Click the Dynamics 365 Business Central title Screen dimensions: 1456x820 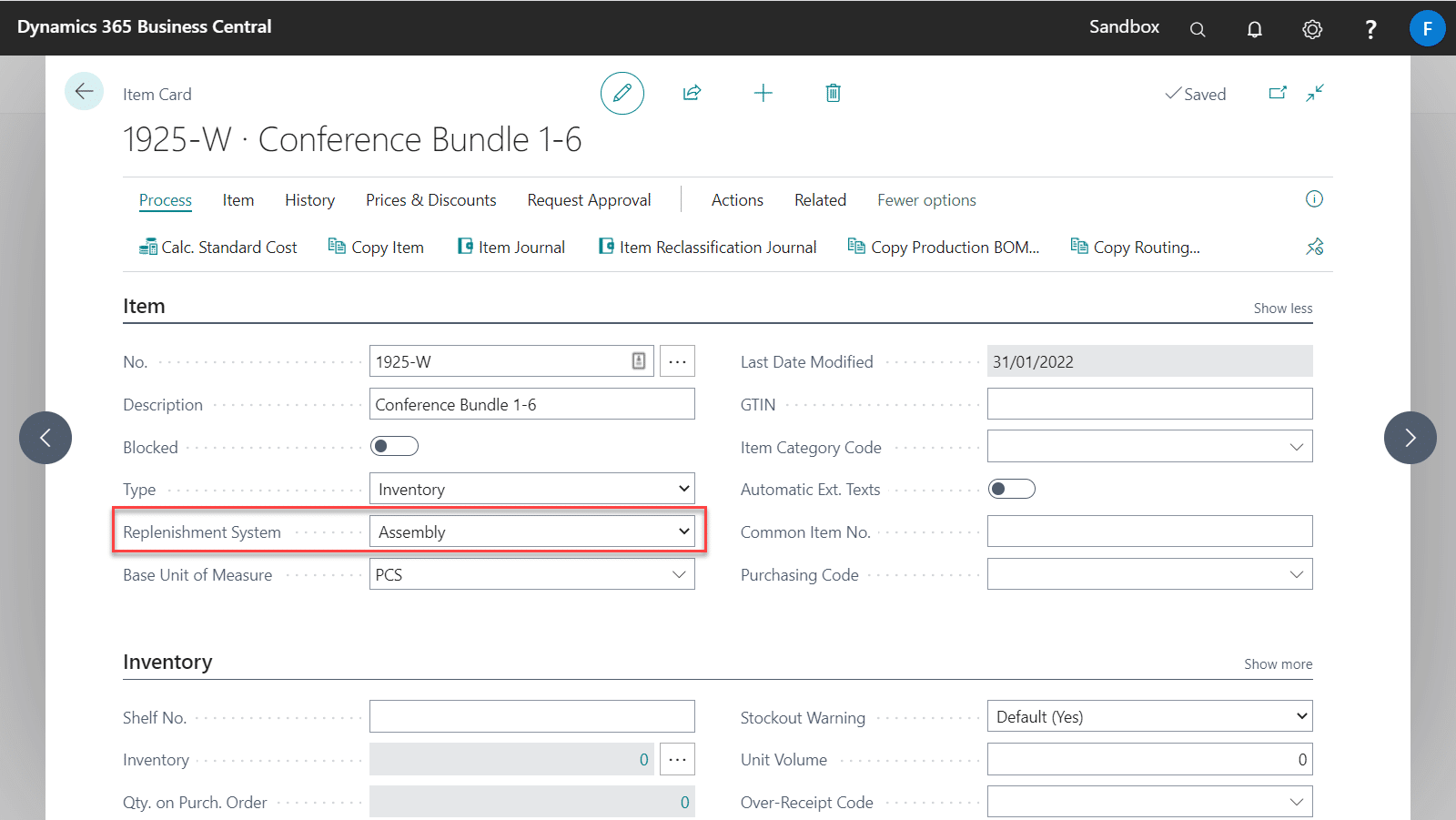click(145, 26)
